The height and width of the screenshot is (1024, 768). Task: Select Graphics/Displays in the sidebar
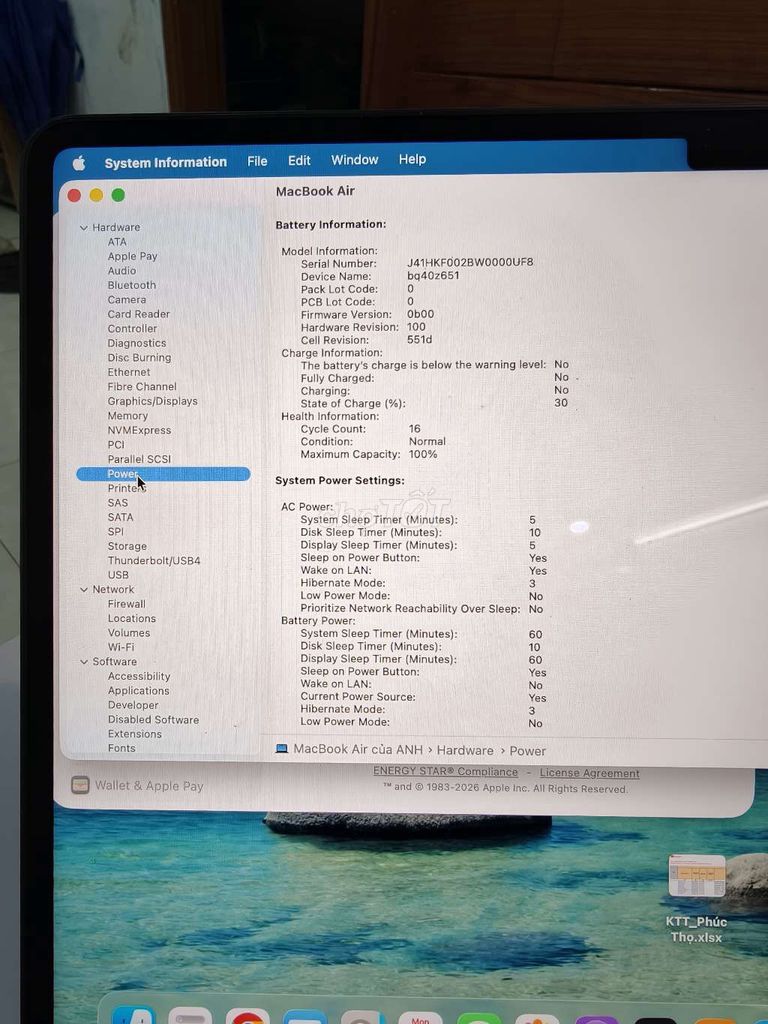click(152, 401)
